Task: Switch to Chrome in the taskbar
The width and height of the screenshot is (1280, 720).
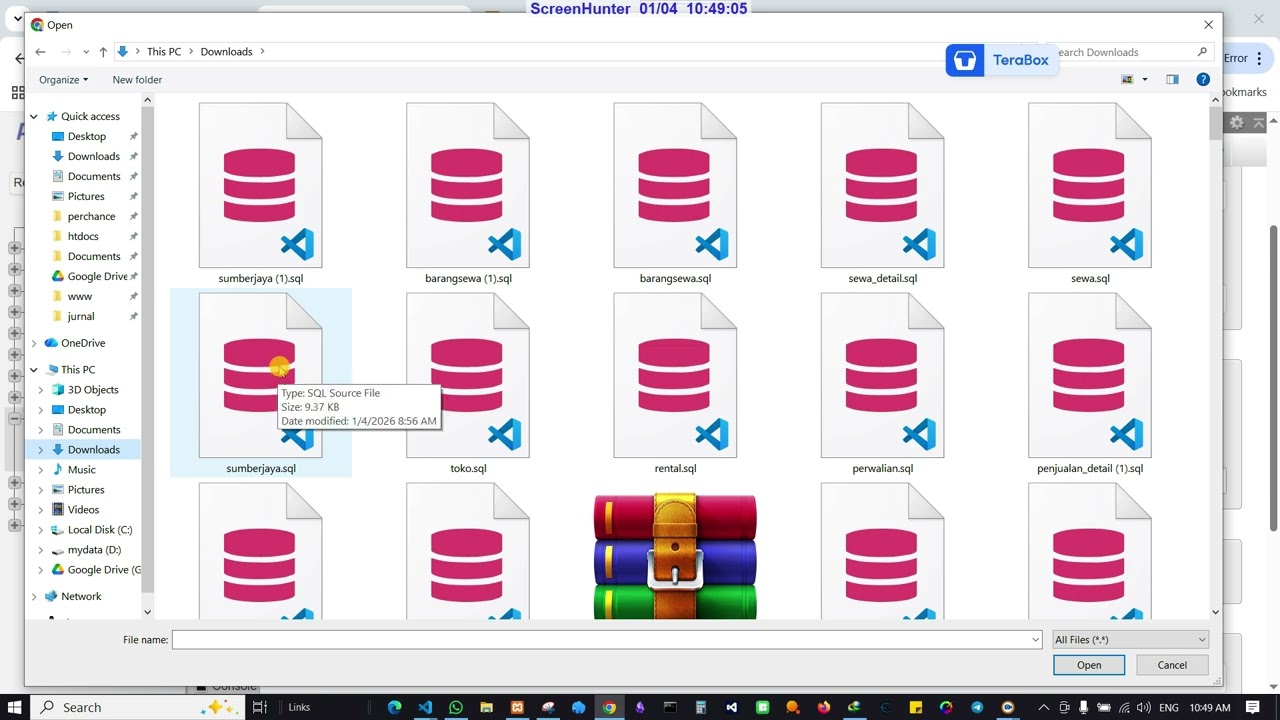Action: coord(609,707)
